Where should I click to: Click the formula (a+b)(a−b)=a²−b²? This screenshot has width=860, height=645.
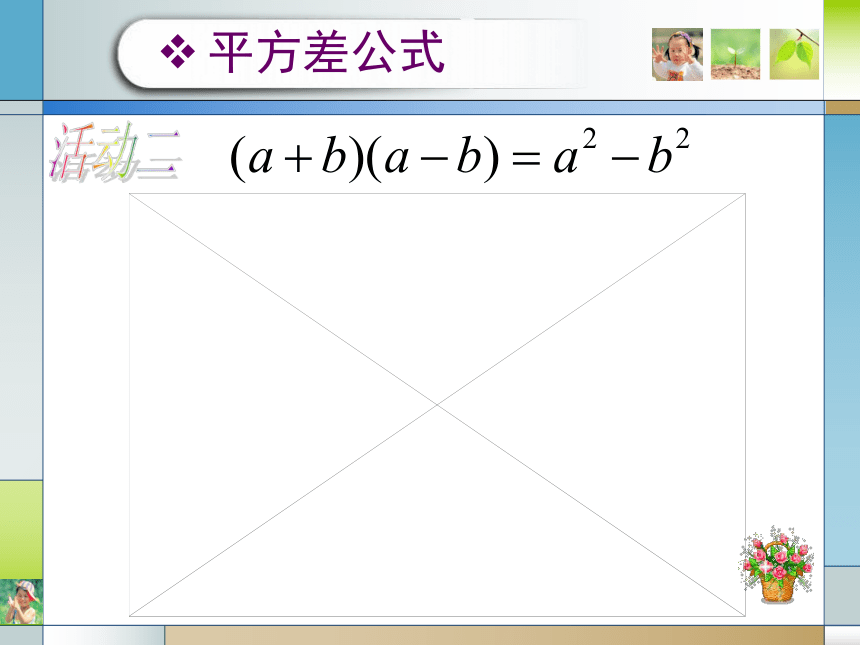coord(459,155)
